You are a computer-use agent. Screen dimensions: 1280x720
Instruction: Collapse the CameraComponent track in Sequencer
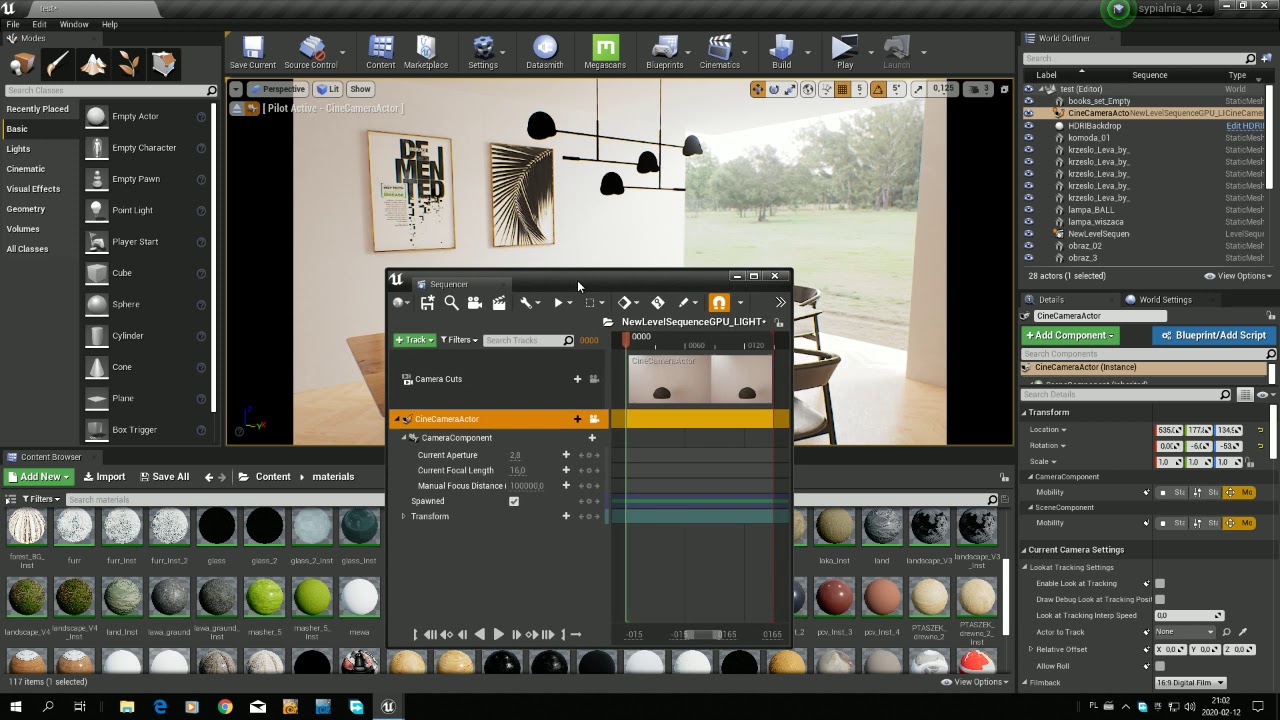coord(404,438)
